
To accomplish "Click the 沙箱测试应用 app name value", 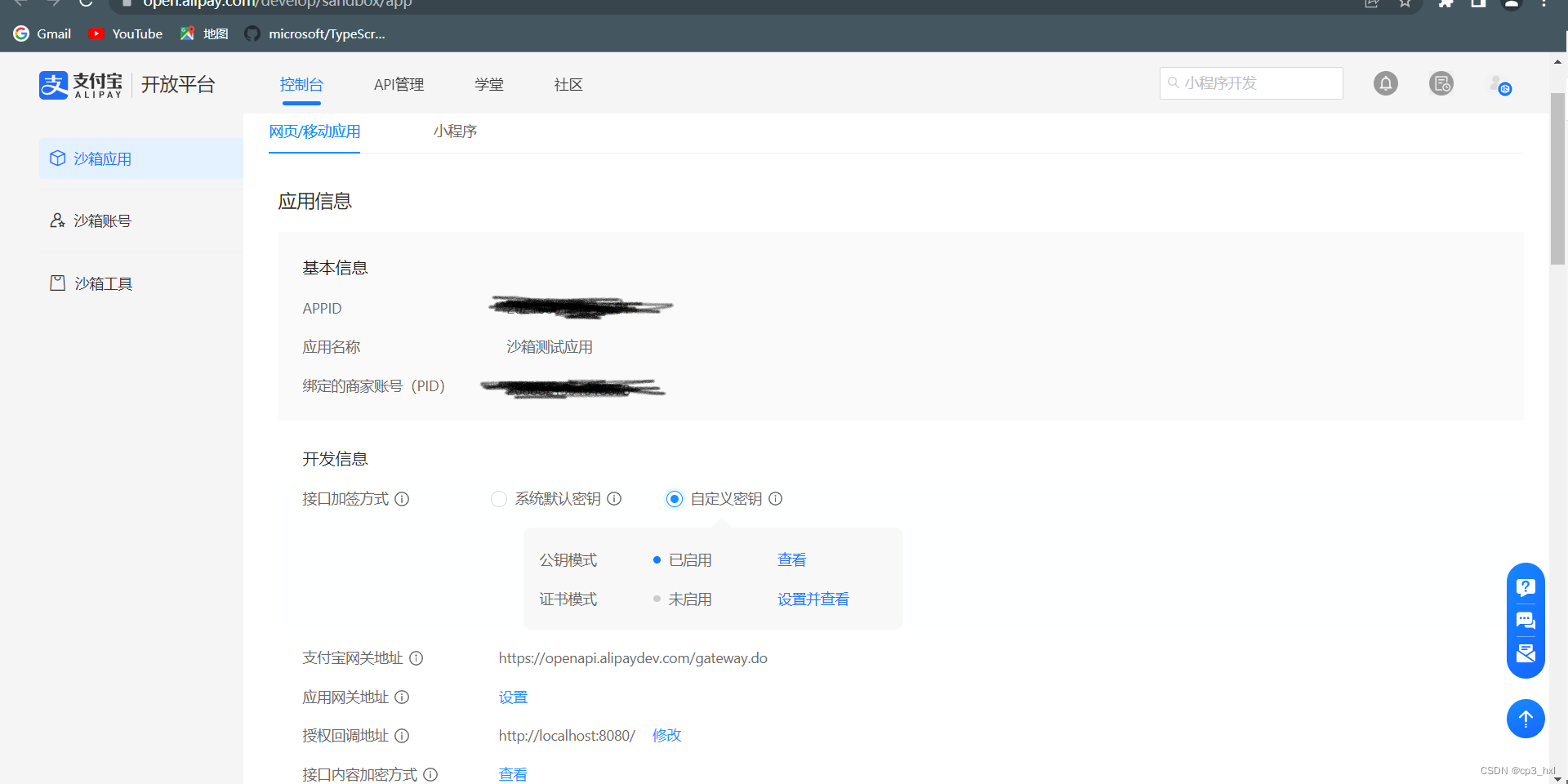I will pos(550,347).
